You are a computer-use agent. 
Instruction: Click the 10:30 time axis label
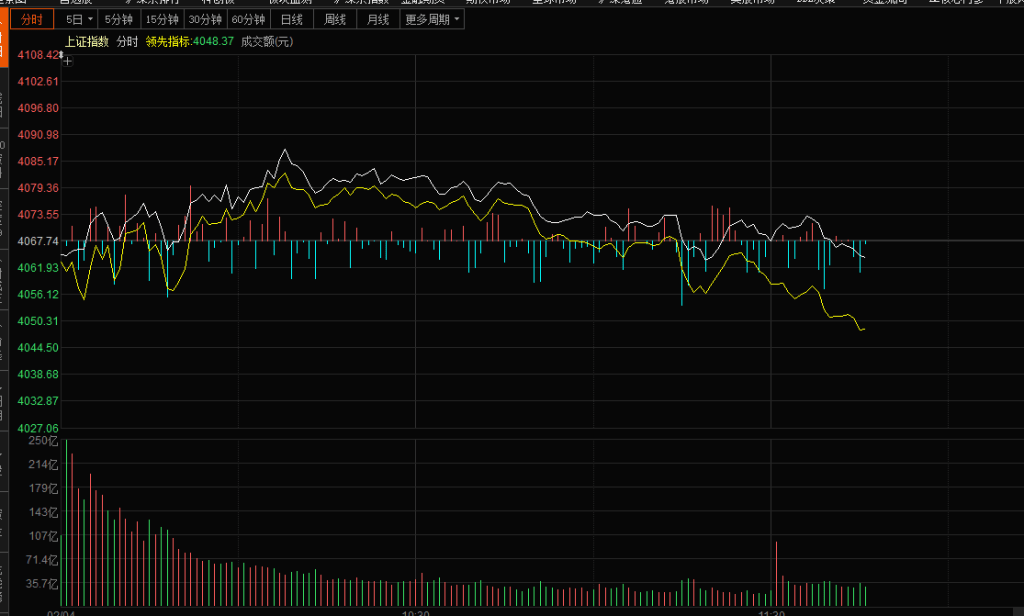point(415,610)
